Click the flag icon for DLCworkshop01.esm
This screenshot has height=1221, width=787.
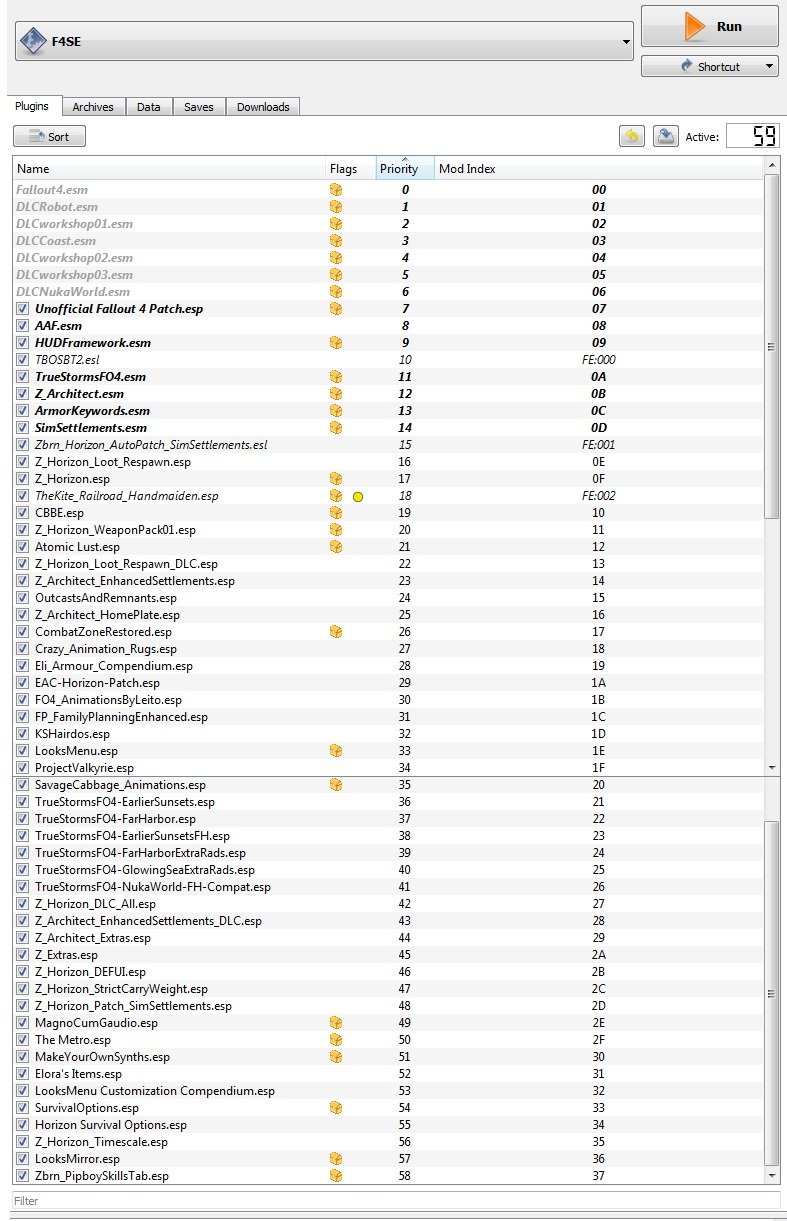(x=336, y=224)
